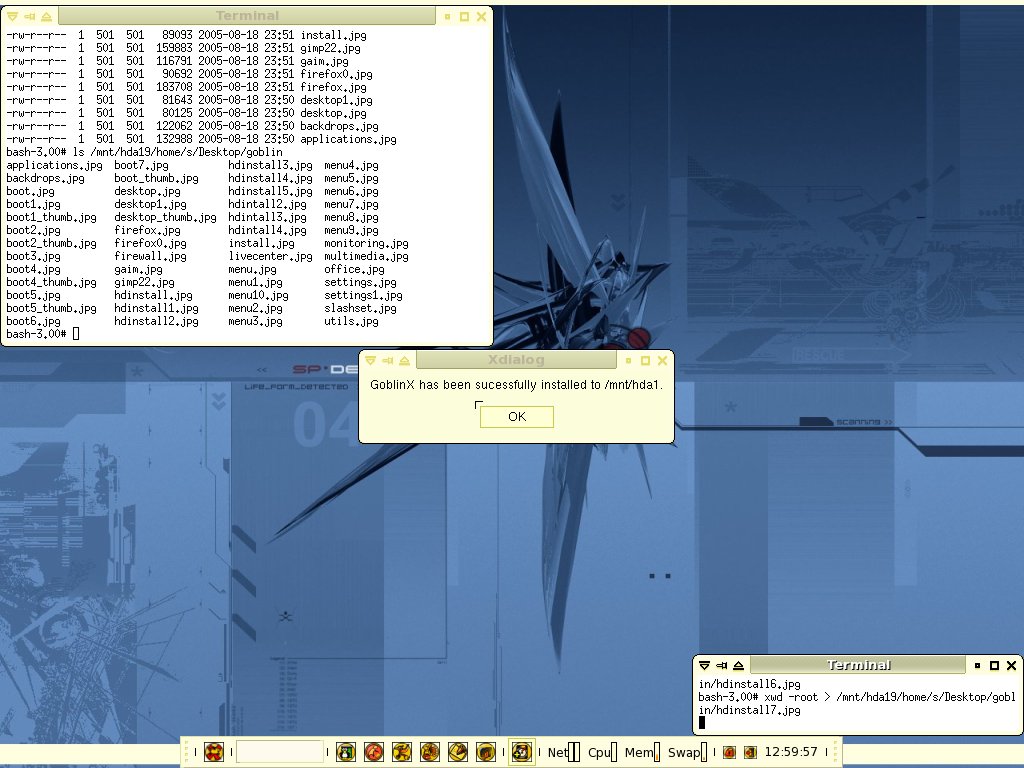Click the row with size 159883
Image resolution: width=1024 pixels, height=768 pixels.
point(183,48)
